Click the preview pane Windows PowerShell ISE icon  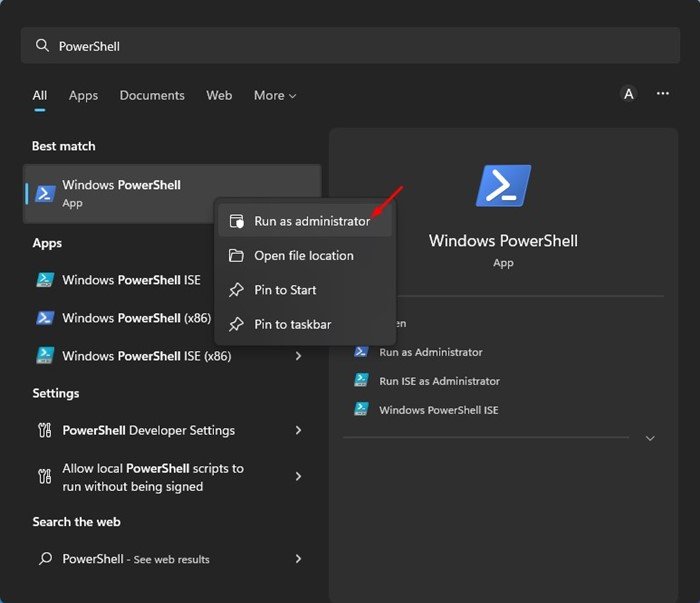[x=361, y=409]
